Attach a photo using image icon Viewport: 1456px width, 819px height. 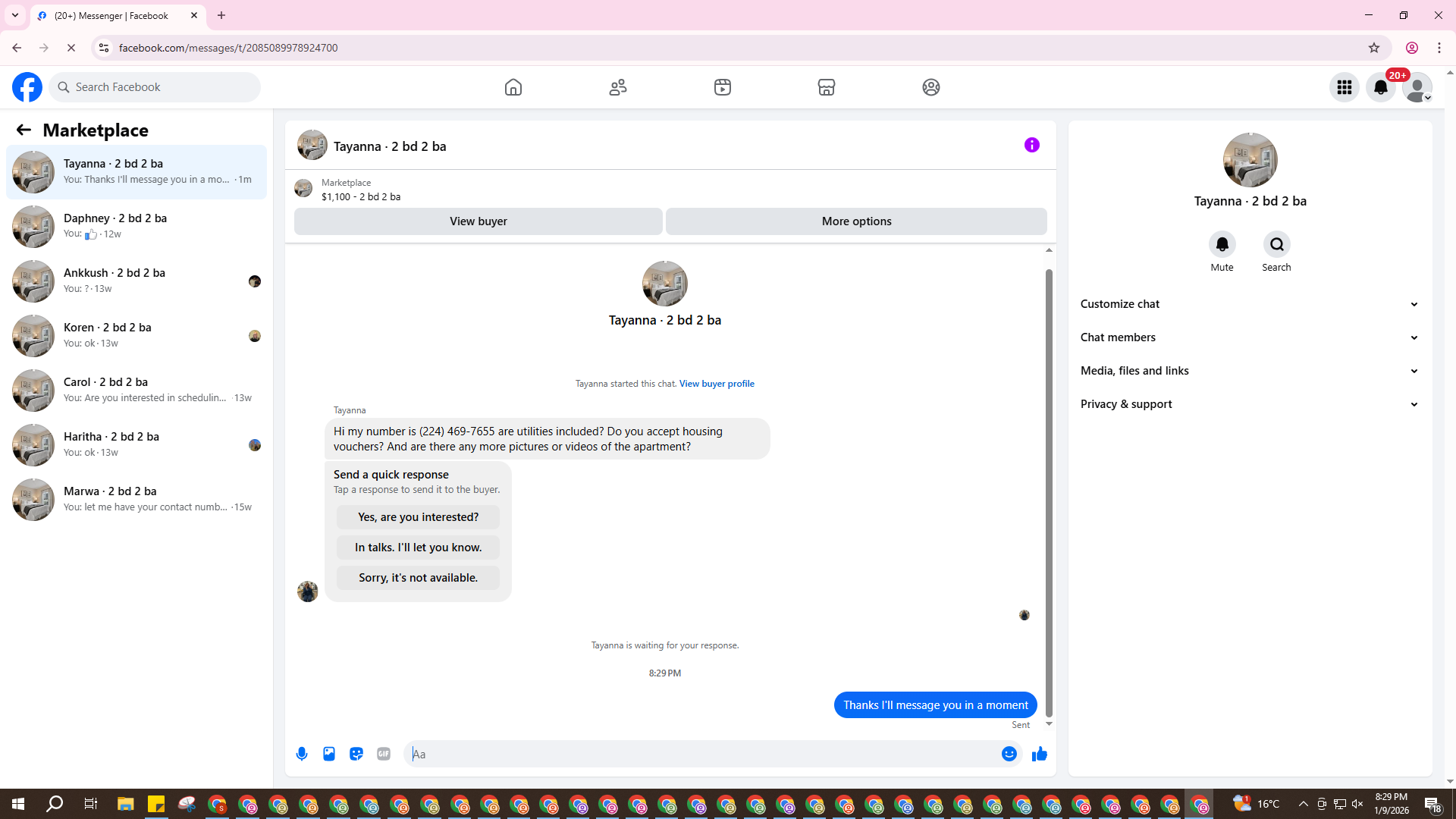(329, 754)
